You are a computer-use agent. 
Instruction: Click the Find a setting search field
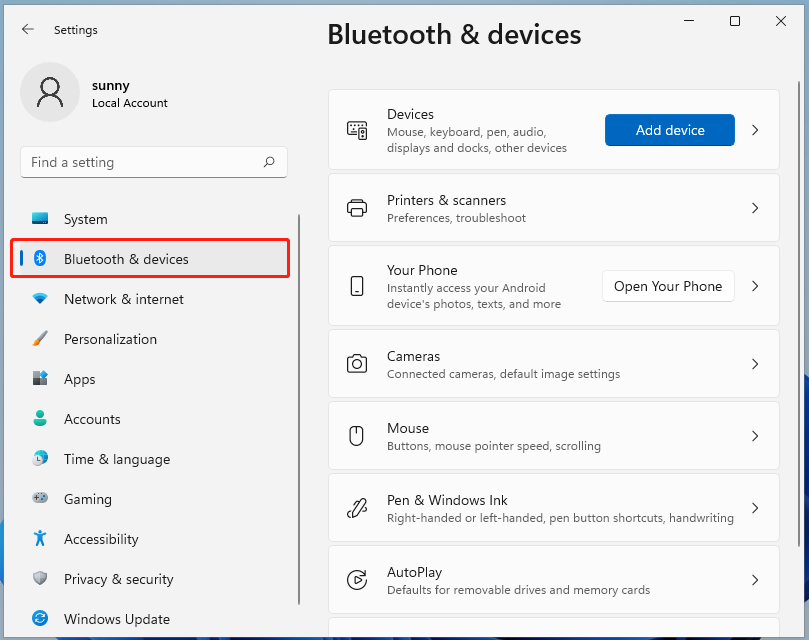coord(140,162)
